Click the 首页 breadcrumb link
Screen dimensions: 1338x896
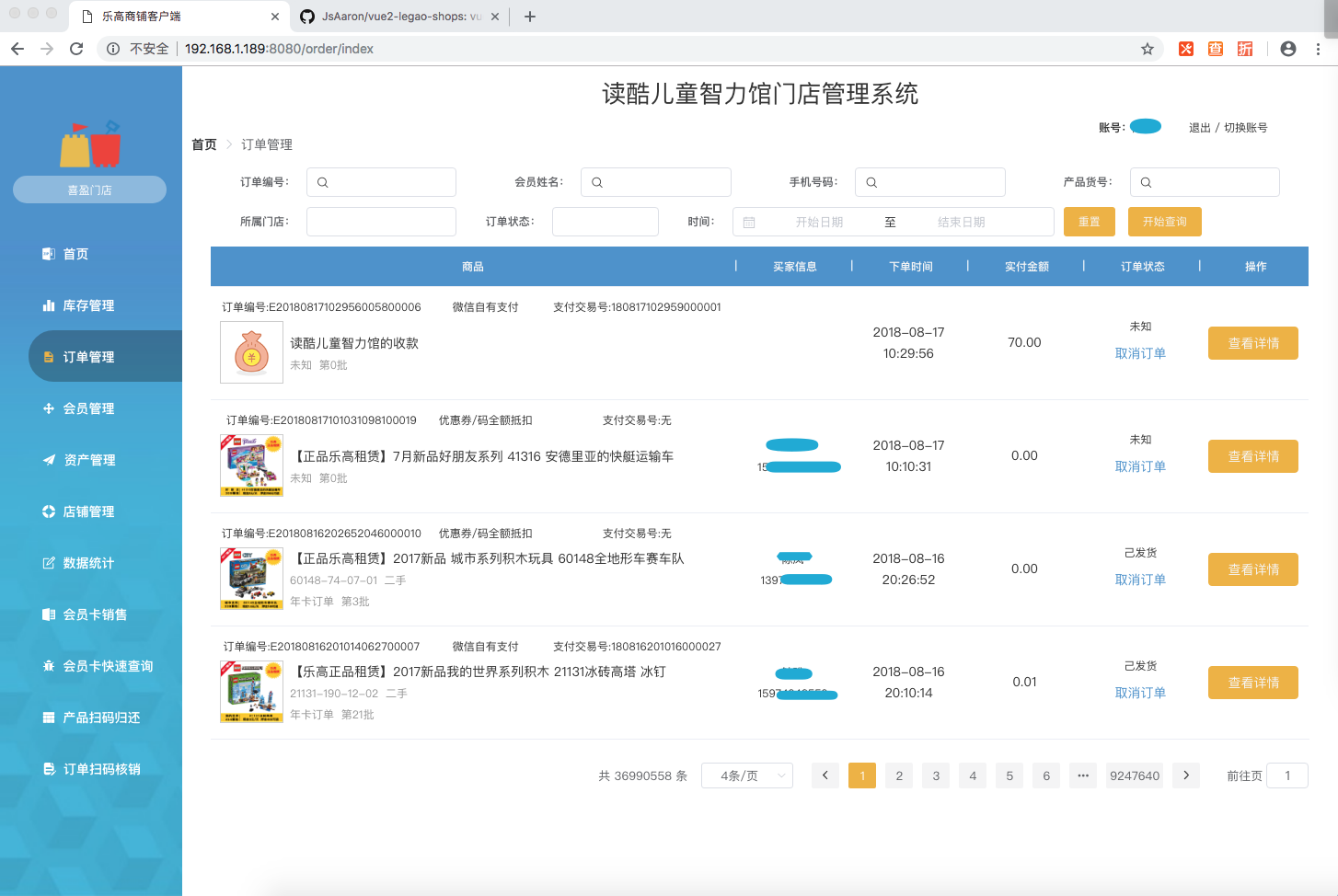204,144
